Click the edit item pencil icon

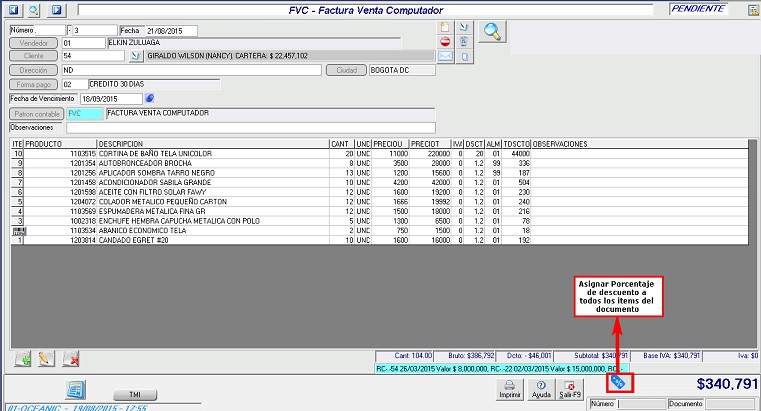[x=46, y=357]
